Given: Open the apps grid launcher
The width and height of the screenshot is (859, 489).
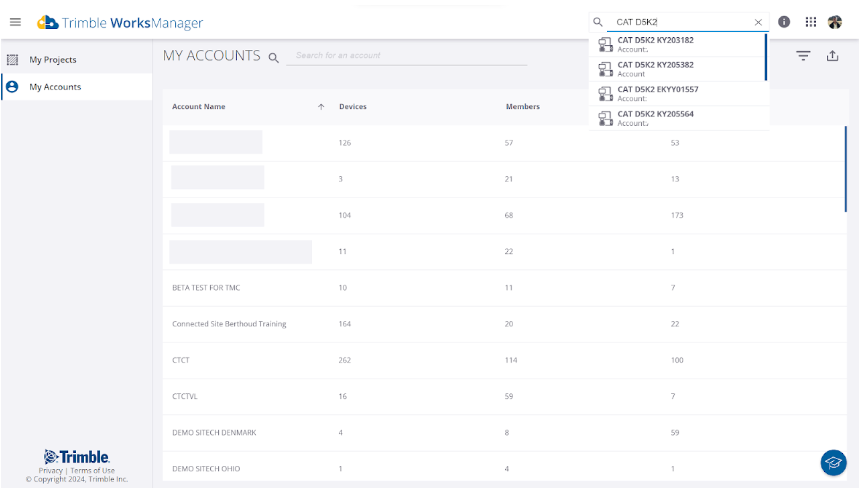Looking at the screenshot, I should pos(810,22).
